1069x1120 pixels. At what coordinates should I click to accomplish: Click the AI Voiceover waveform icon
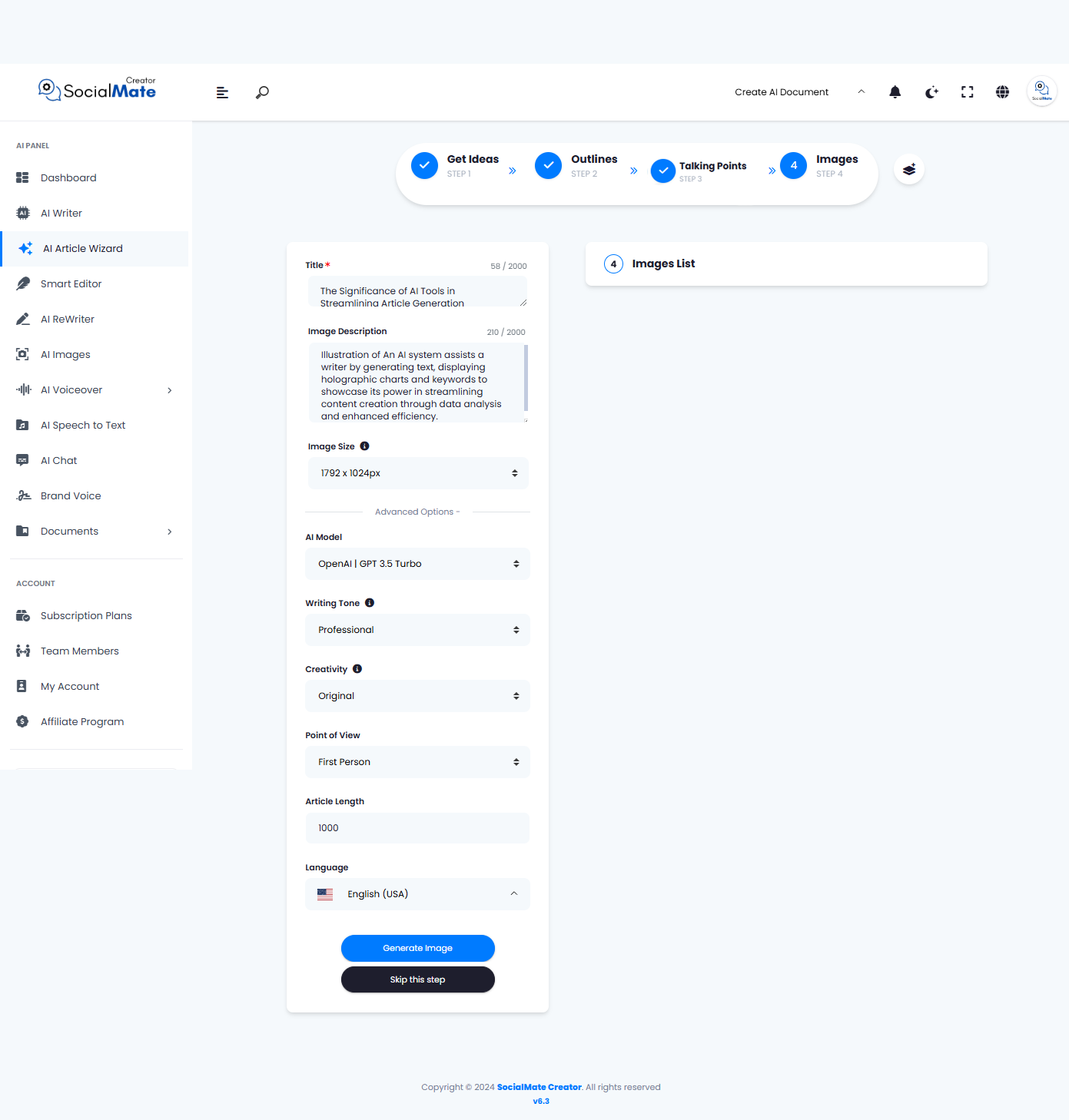pyautogui.click(x=24, y=389)
